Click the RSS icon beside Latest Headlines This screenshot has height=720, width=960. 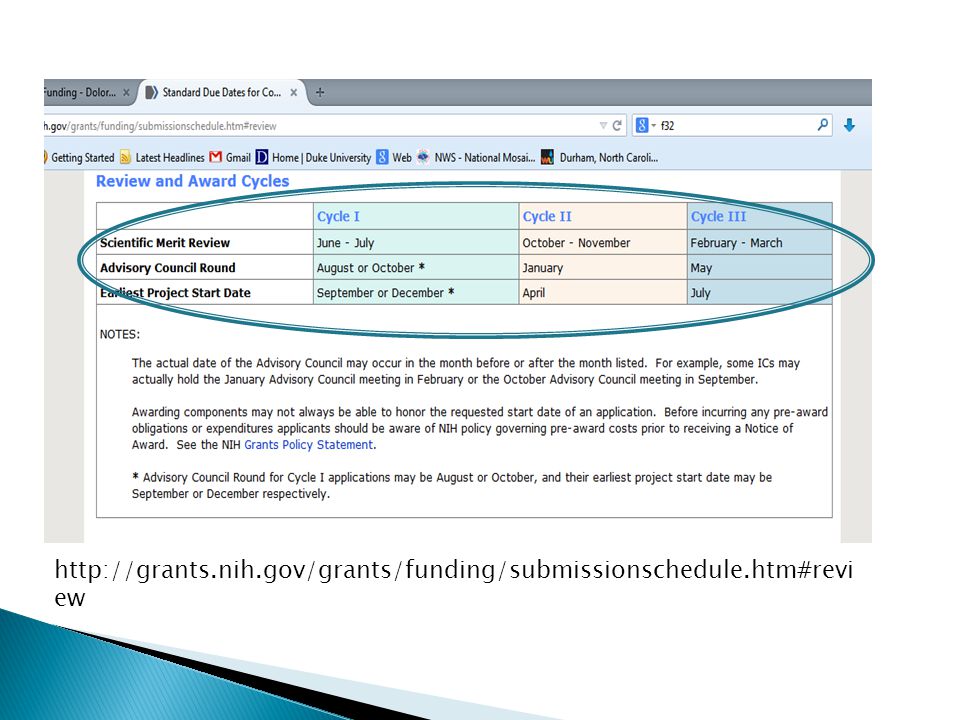coord(126,157)
